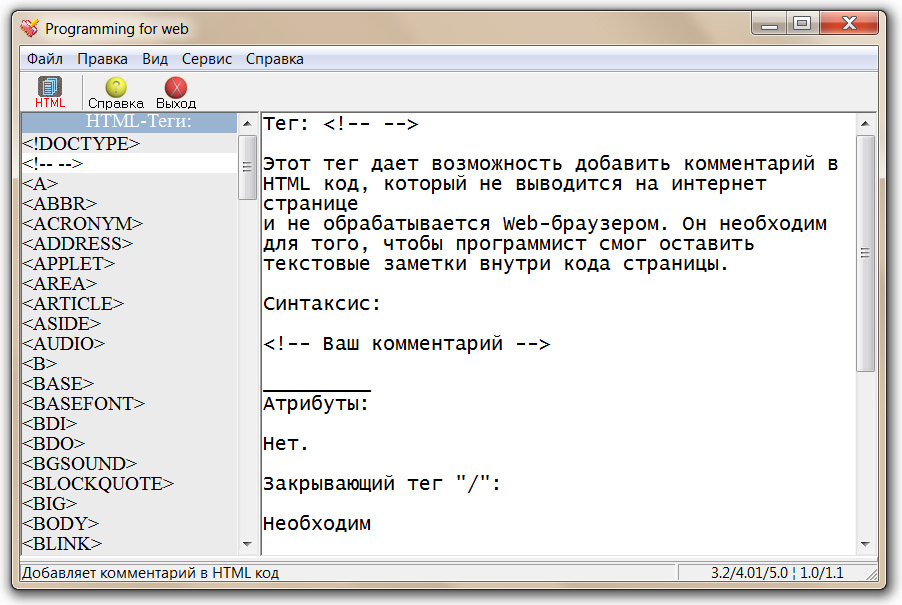Select the <APPLET> tag
Screen dimensions: 902x605
tap(129, 263)
